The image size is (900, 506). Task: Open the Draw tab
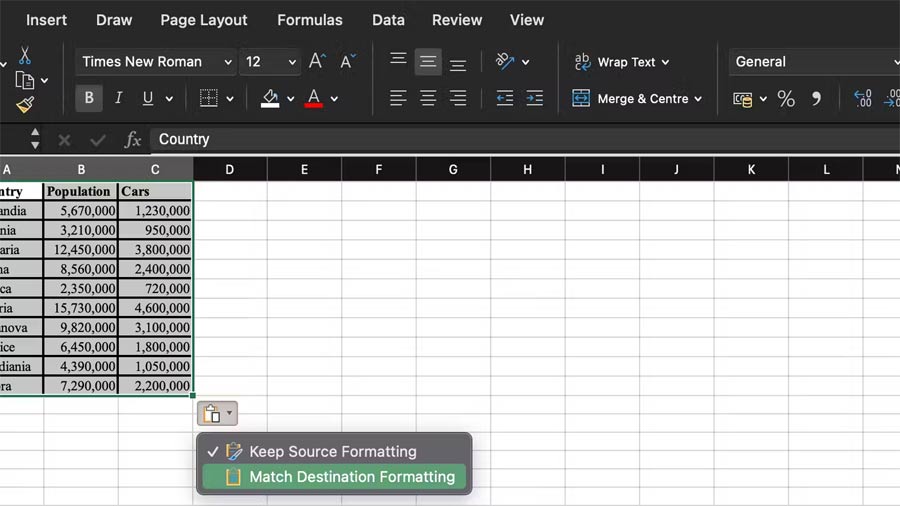point(114,20)
